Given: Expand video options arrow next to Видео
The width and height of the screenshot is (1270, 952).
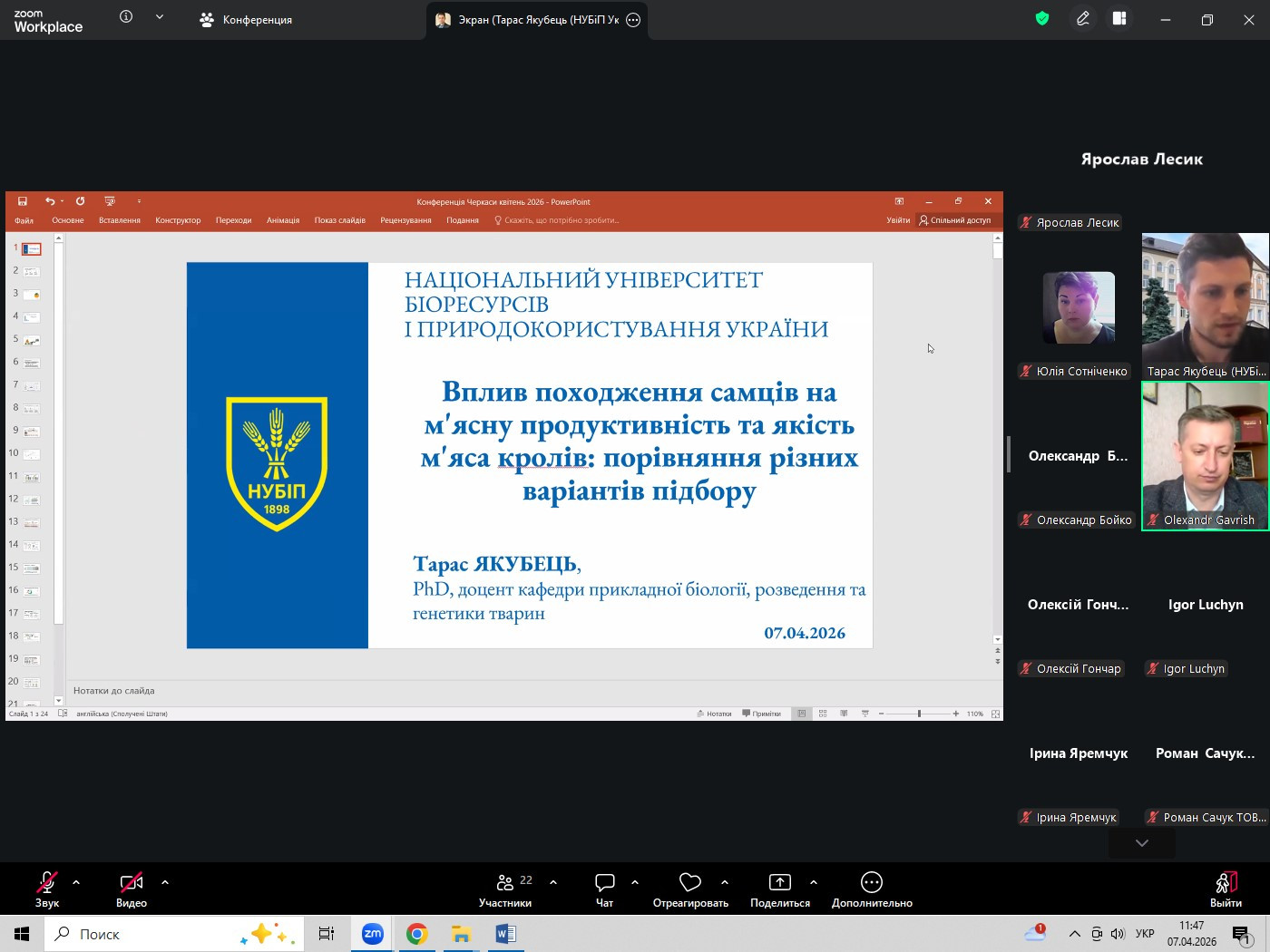Looking at the screenshot, I should pyautogui.click(x=165, y=881).
